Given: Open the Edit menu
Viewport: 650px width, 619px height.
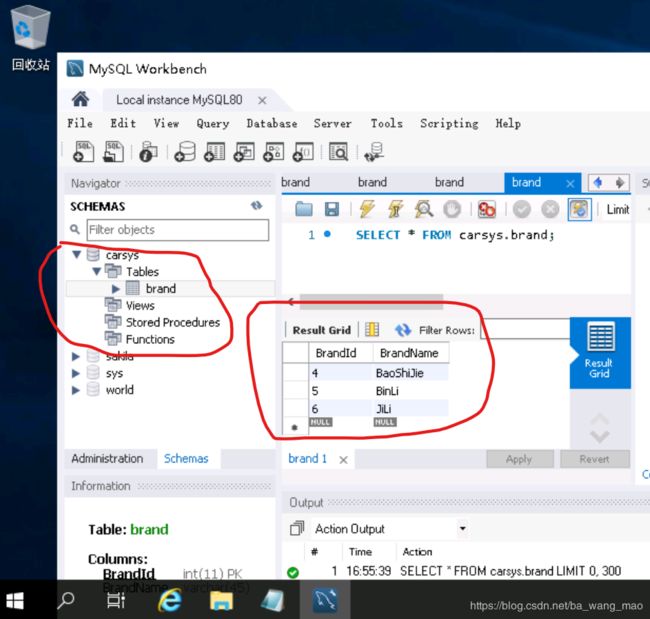Looking at the screenshot, I should (x=123, y=124).
